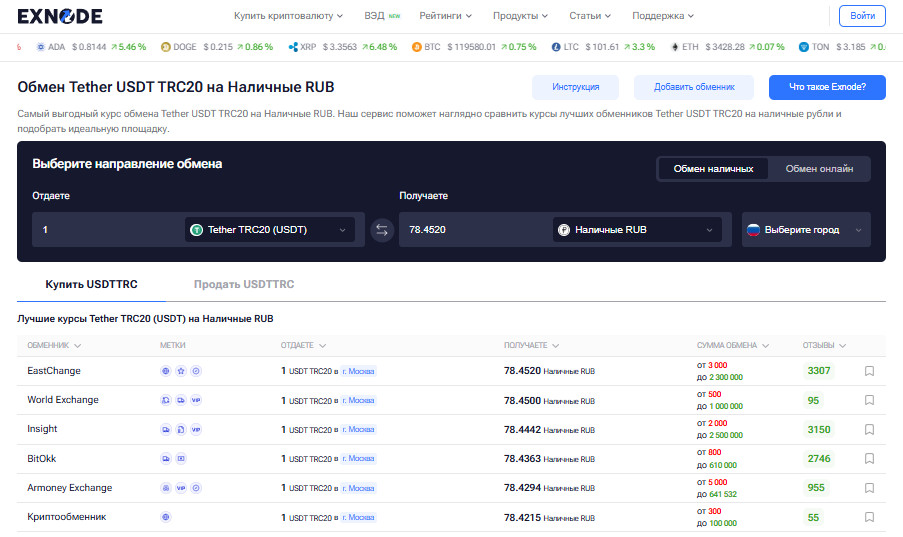Click the VIP badge on World Exchange

196,400
